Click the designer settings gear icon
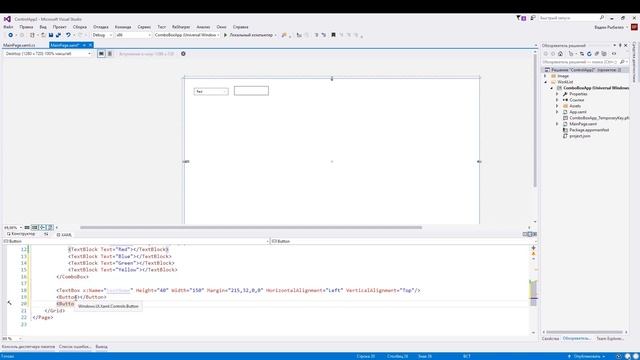The image size is (640, 360). coord(183,53)
